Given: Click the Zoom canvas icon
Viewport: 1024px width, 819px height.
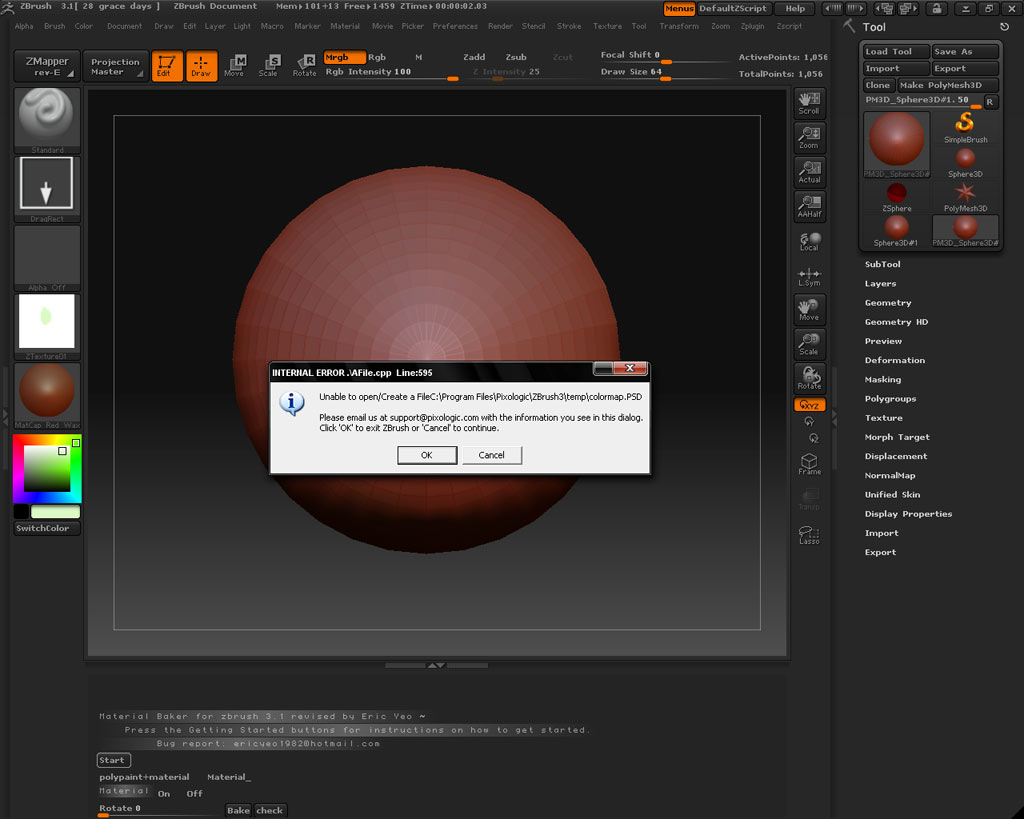Looking at the screenshot, I should (x=809, y=138).
